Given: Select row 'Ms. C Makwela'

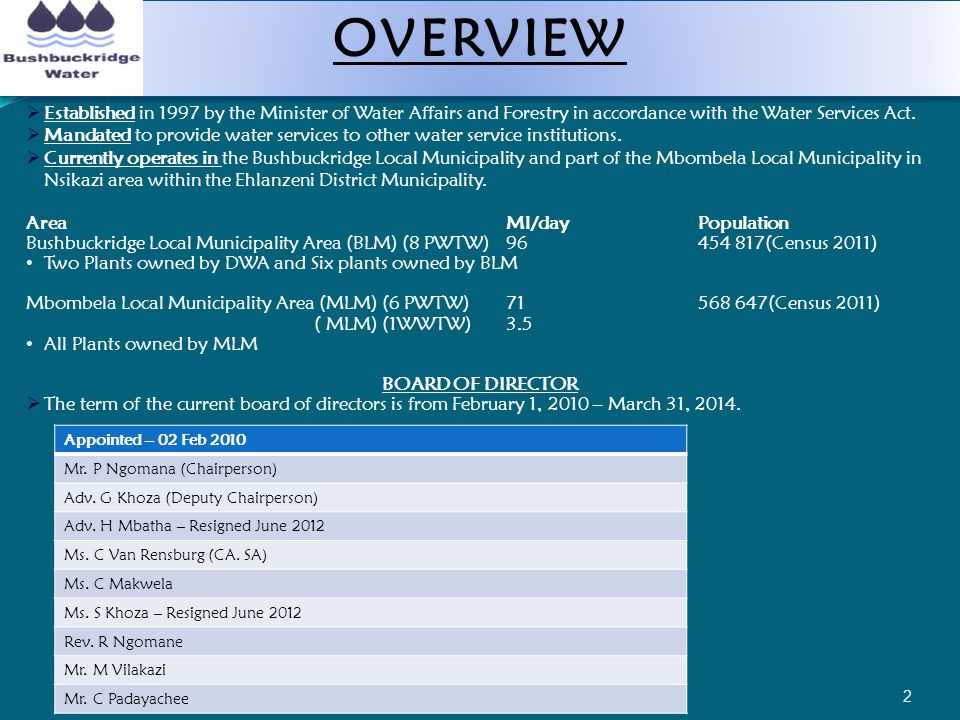Looking at the screenshot, I should tap(370, 584).
